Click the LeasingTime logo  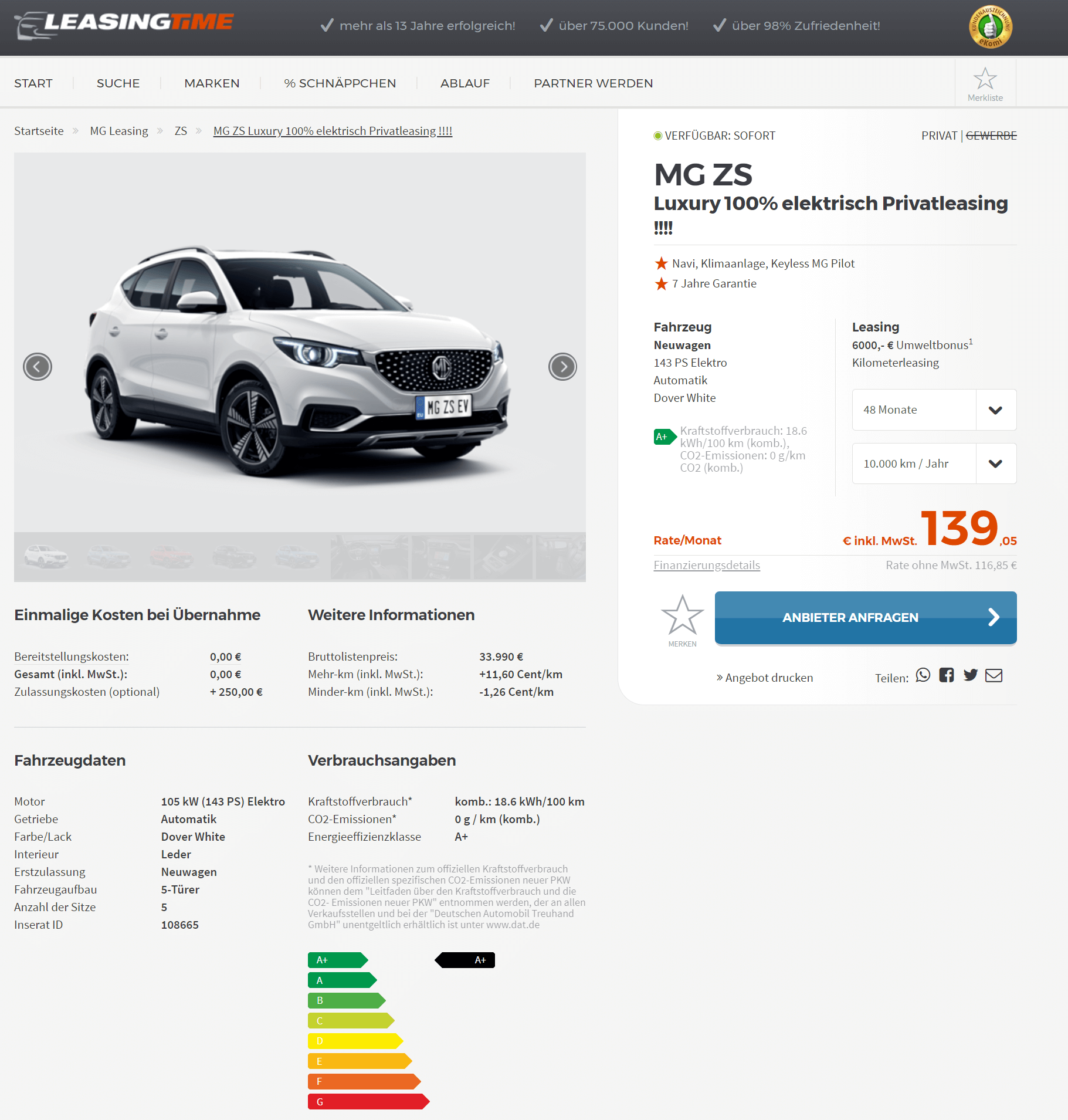(124, 25)
